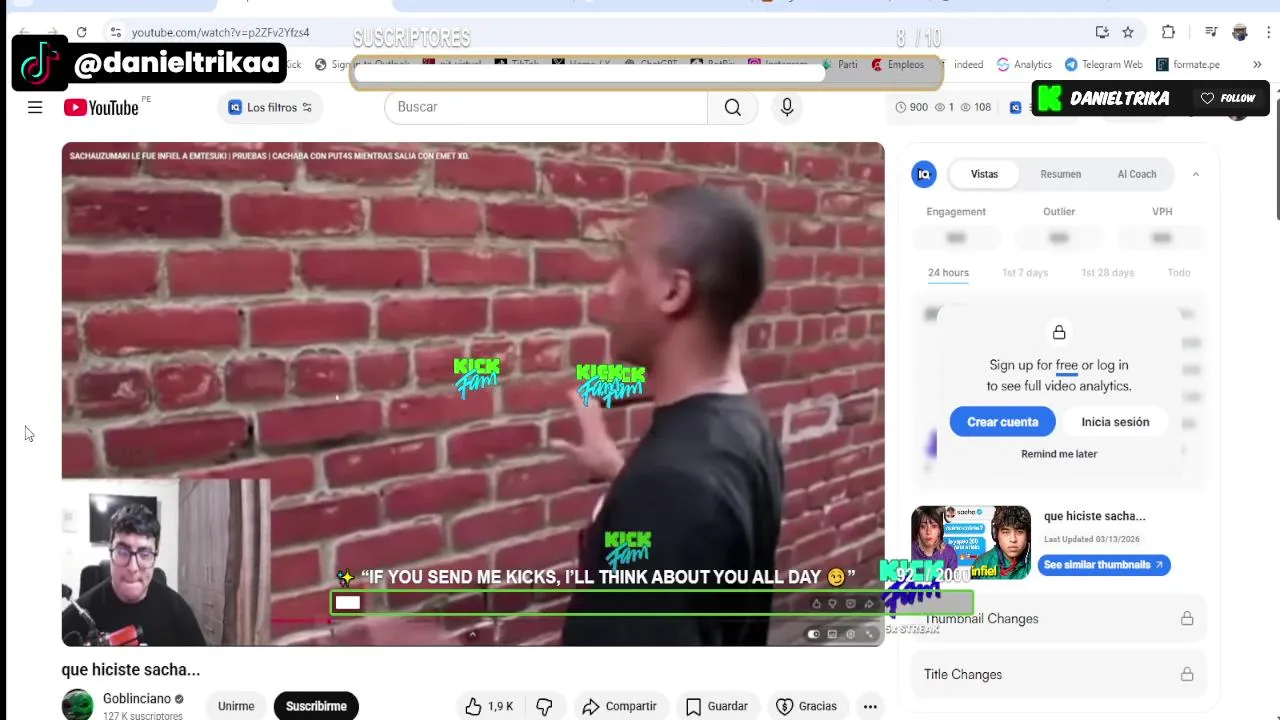Bookmark this page with the star
1280x720 pixels.
(x=1128, y=32)
